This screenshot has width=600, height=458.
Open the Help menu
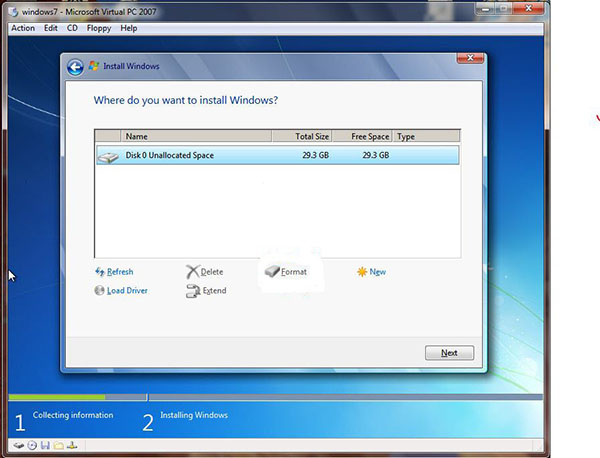[x=129, y=28]
